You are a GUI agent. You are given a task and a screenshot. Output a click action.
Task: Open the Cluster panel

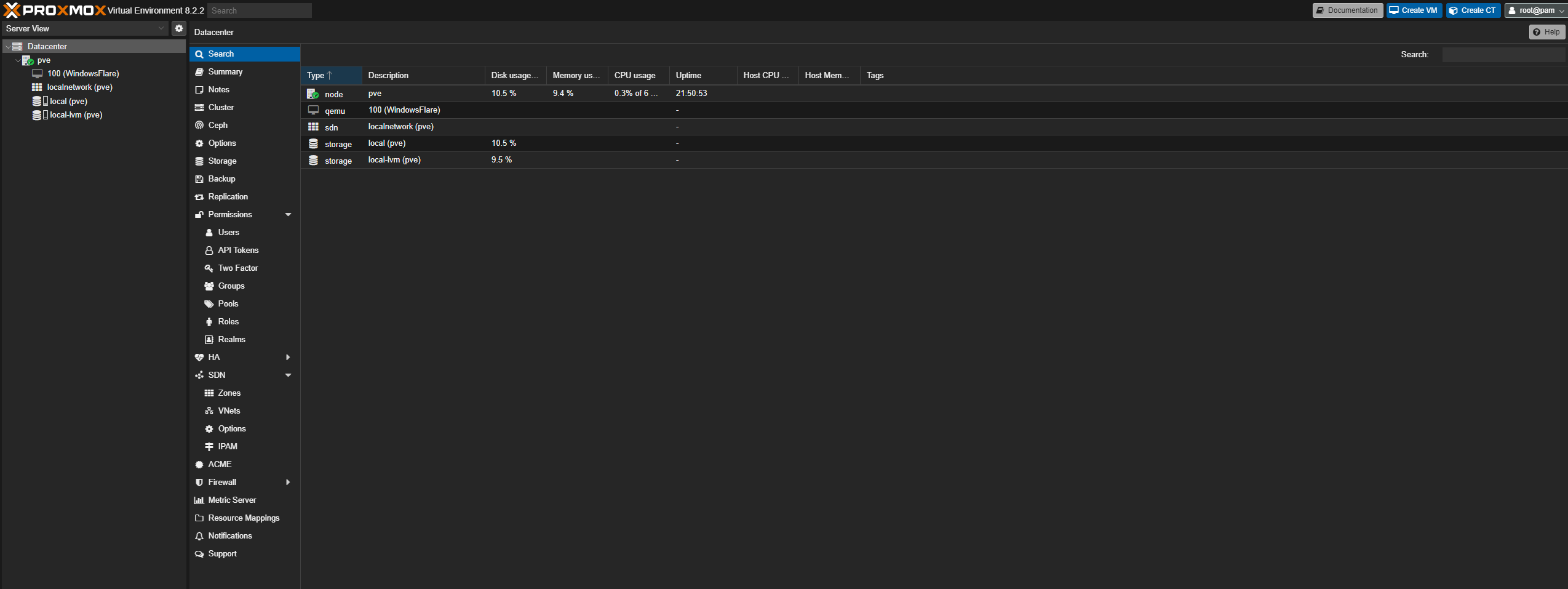point(220,107)
